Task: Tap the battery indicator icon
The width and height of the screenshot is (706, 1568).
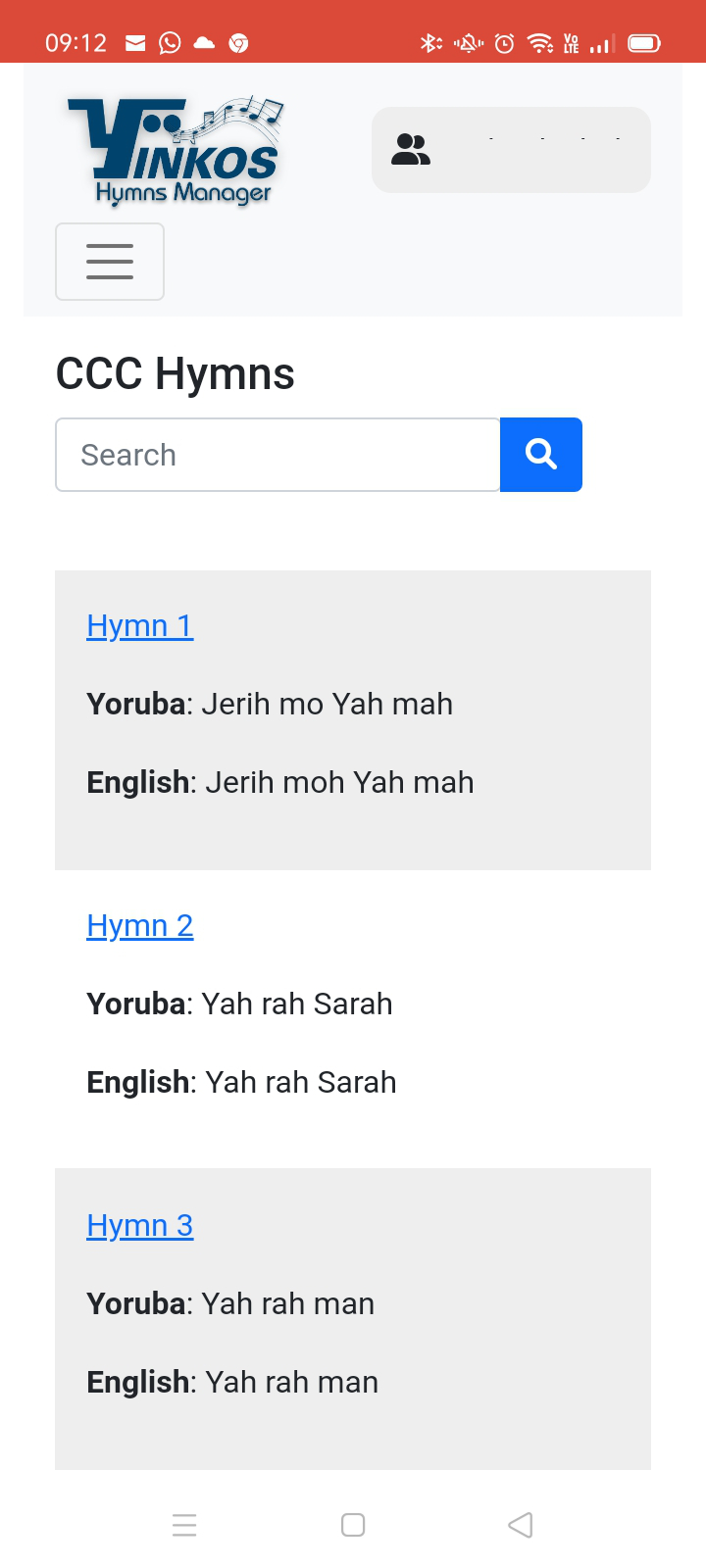Action: pyautogui.click(x=644, y=43)
